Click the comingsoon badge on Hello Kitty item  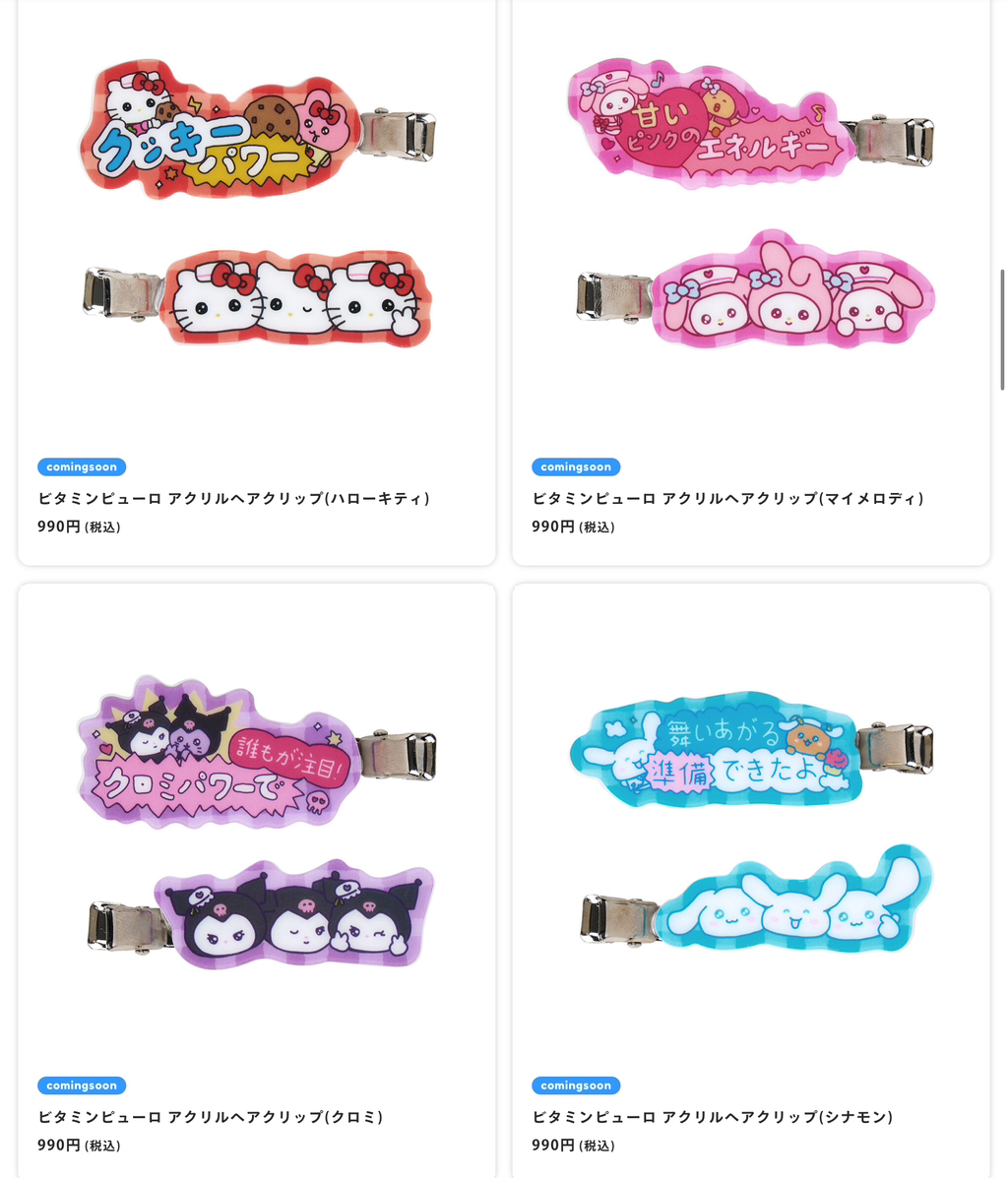coord(82,466)
